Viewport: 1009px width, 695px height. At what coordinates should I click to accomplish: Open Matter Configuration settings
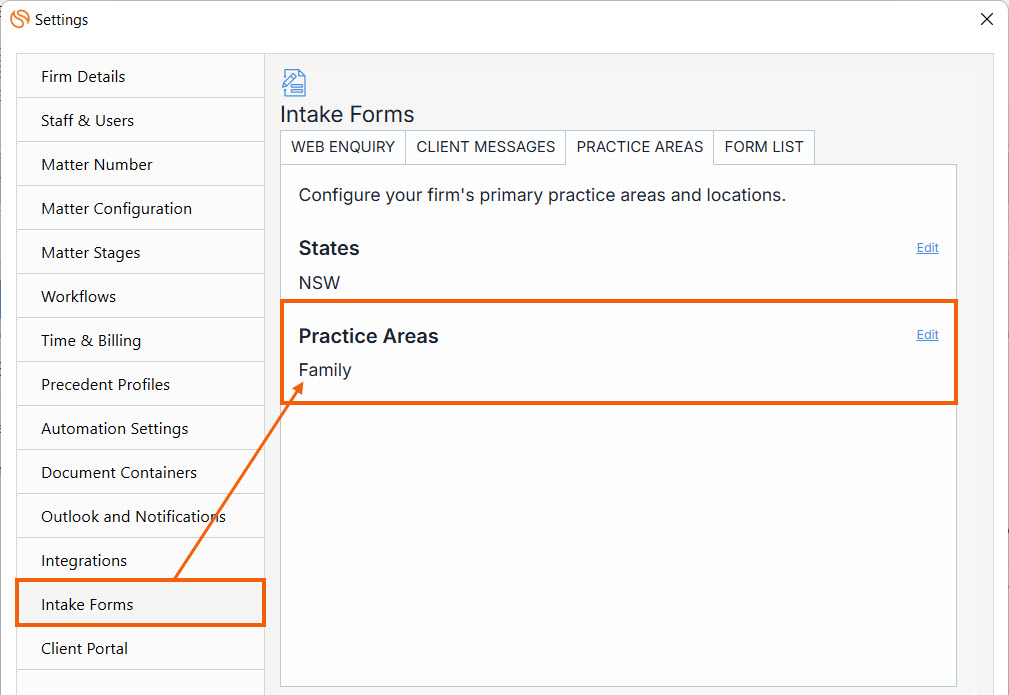pos(140,208)
